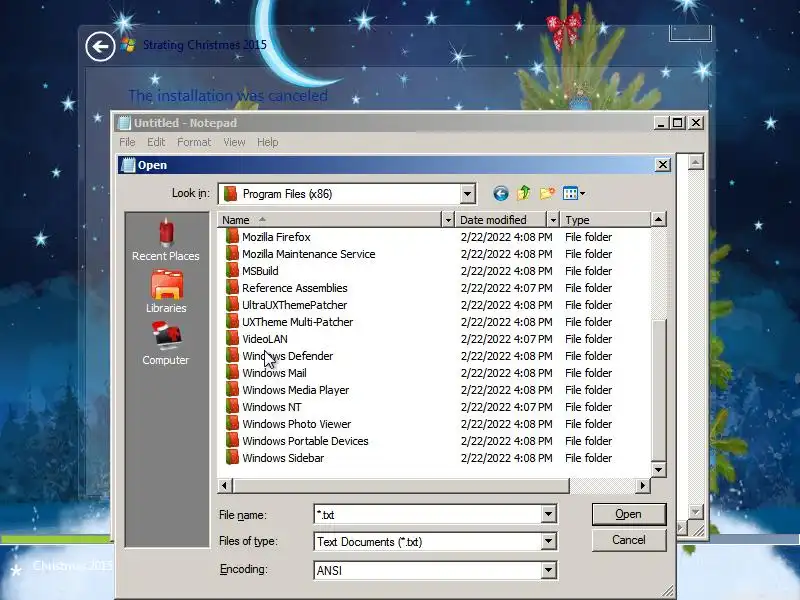Image resolution: width=800 pixels, height=600 pixels.
Task: Click the Windows NT folder icon
Action: [x=232, y=406]
